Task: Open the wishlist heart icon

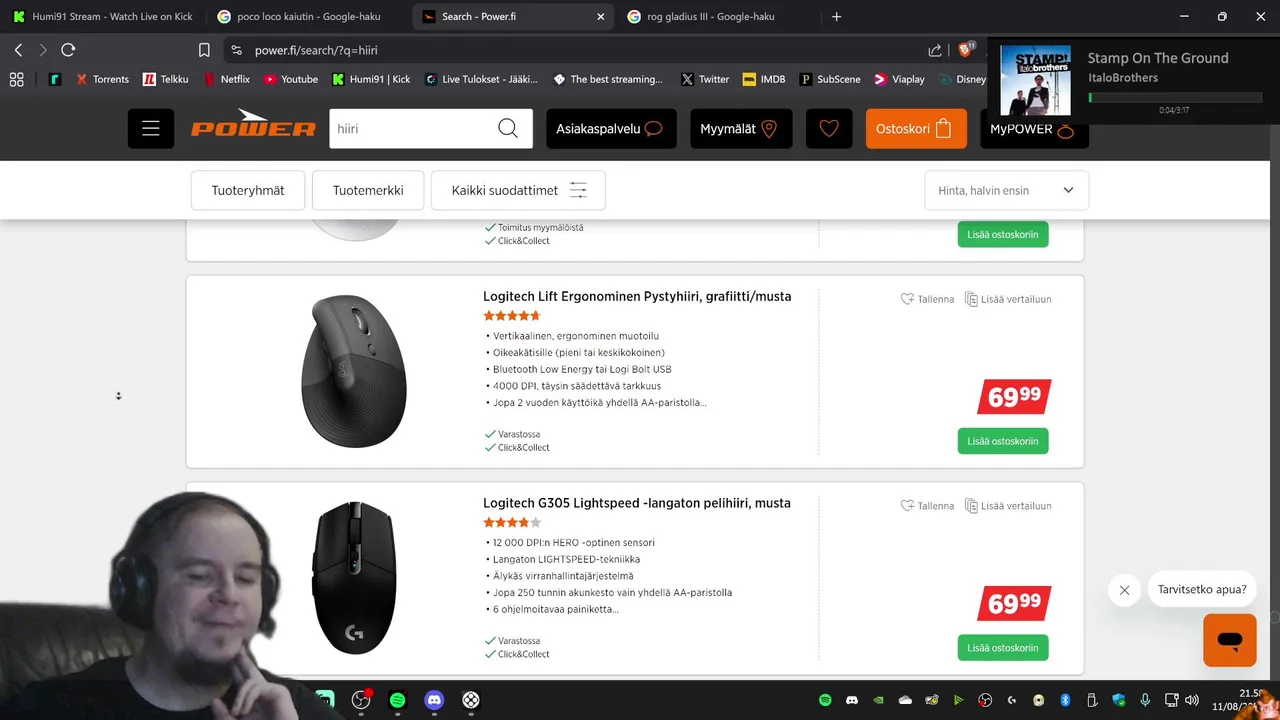Action: pos(829,129)
